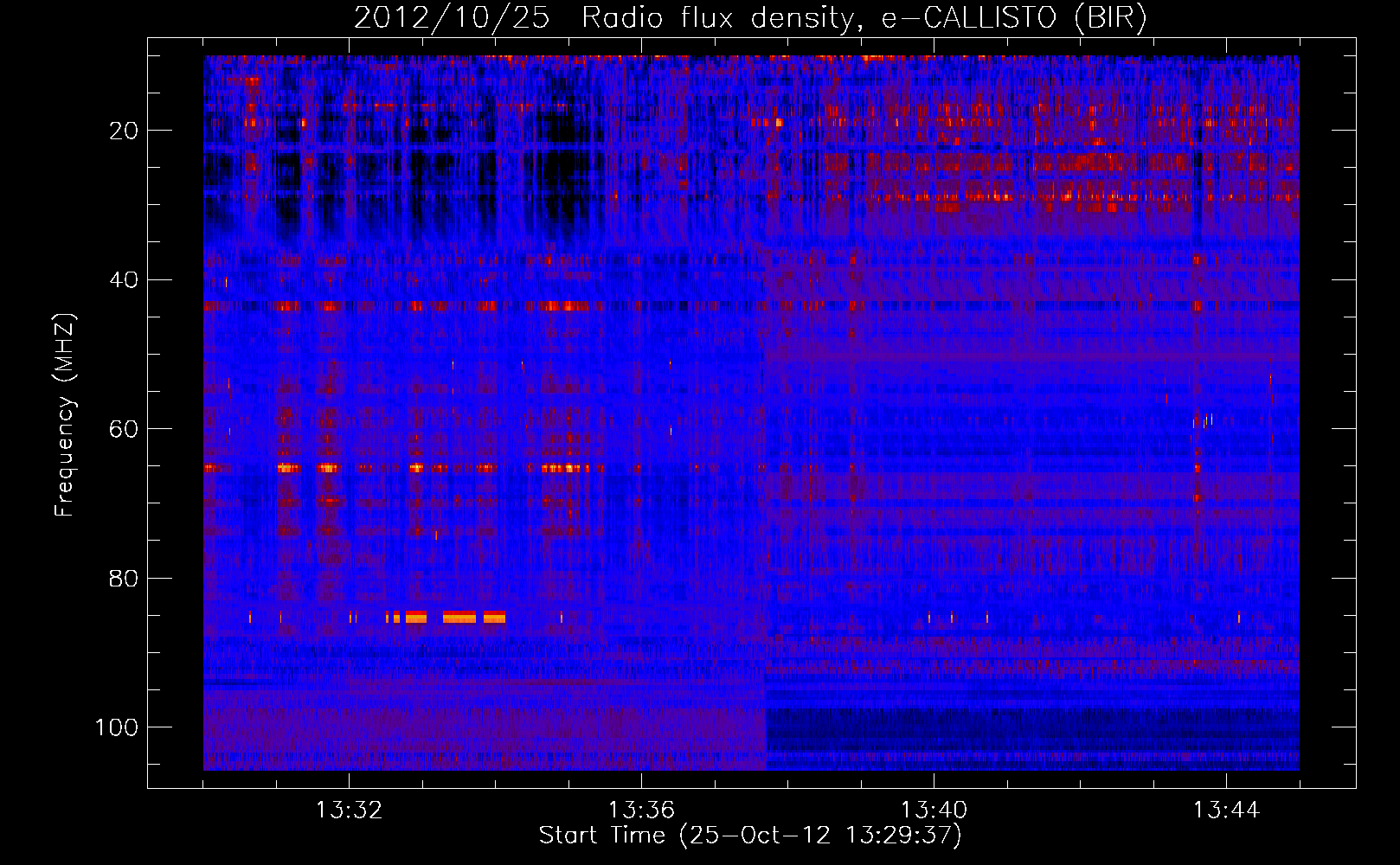Click the '80' frequency tick label
This screenshot has width=1400, height=865.
[x=124, y=578]
